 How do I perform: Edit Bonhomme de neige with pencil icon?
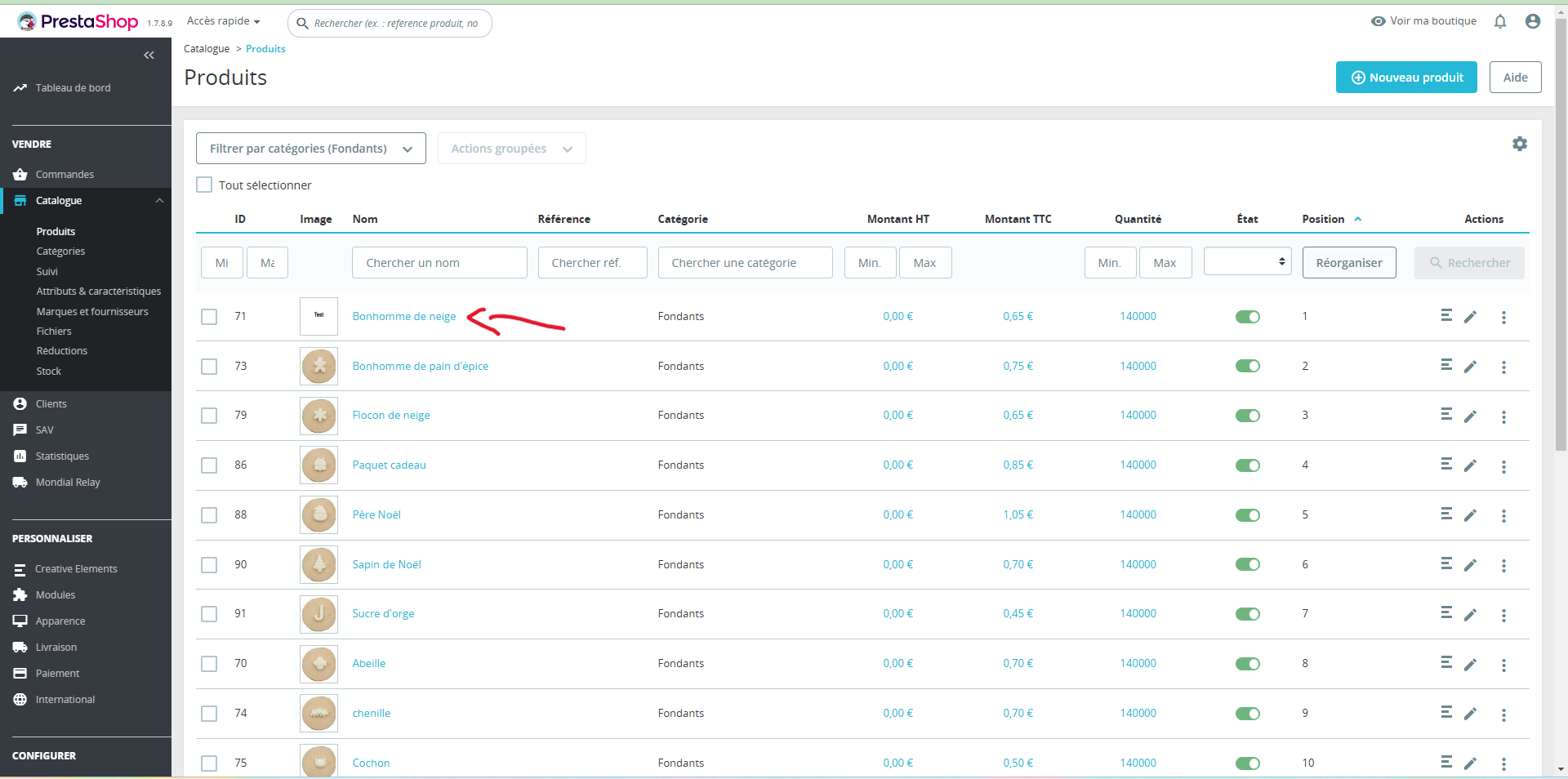pyautogui.click(x=1470, y=317)
